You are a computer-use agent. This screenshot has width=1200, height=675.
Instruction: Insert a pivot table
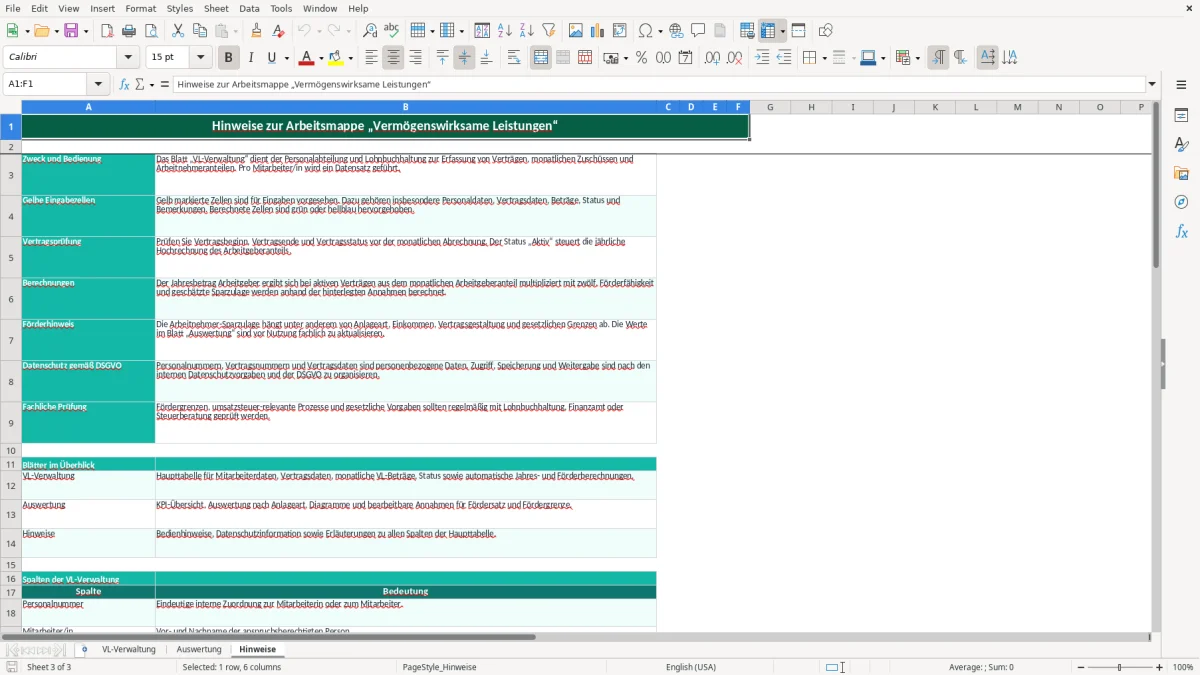(x=620, y=31)
